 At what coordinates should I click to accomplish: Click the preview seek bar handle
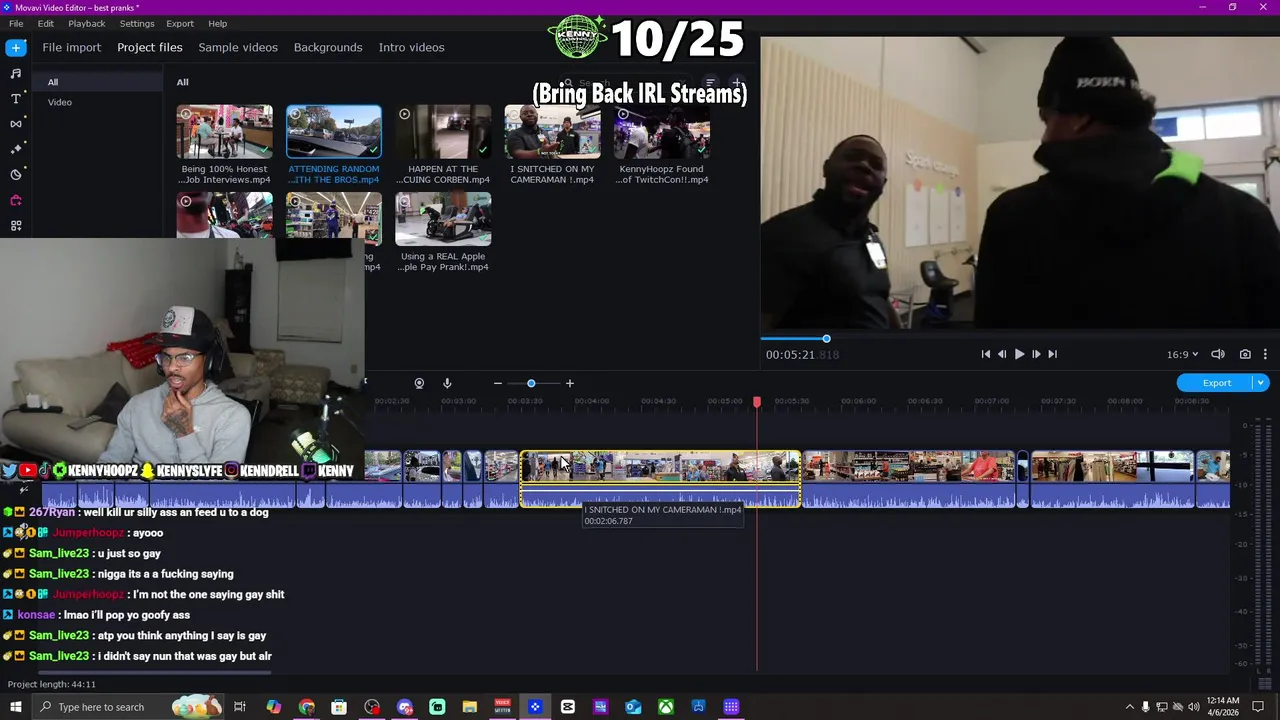point(826,339)
